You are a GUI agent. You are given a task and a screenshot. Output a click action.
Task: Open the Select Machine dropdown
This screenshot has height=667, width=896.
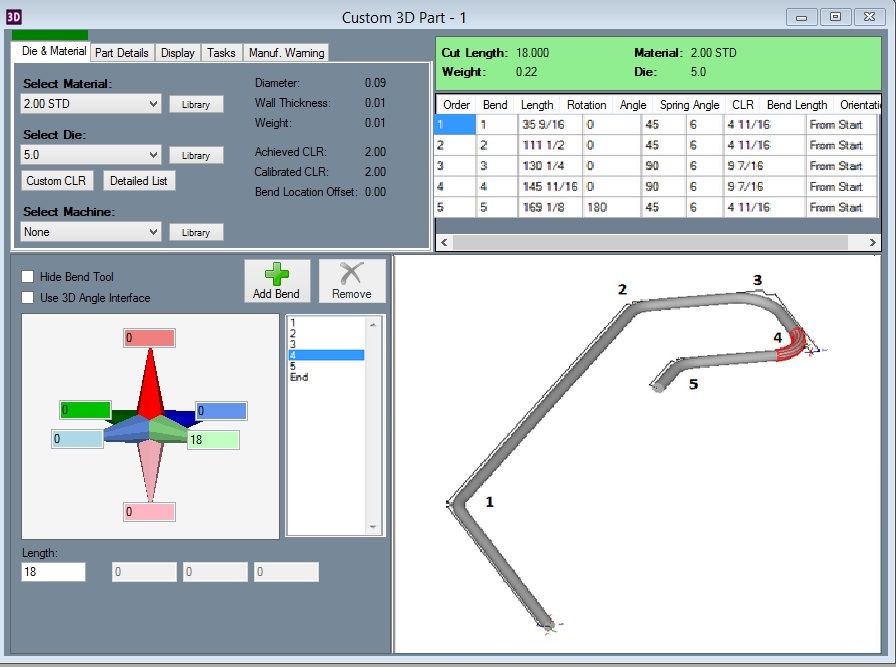point(91,232)
